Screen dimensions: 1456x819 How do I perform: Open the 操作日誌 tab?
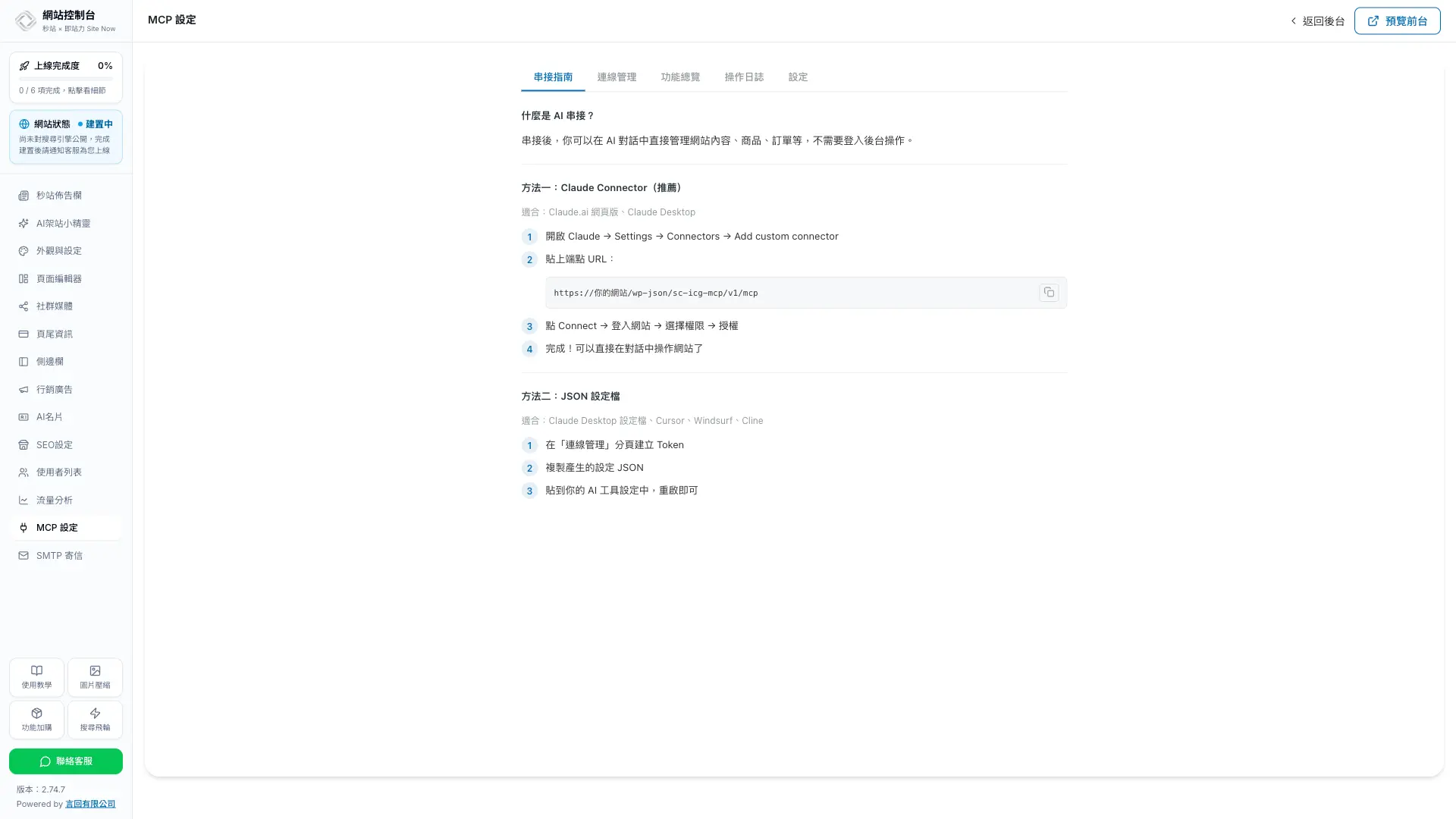coord(744,77)
